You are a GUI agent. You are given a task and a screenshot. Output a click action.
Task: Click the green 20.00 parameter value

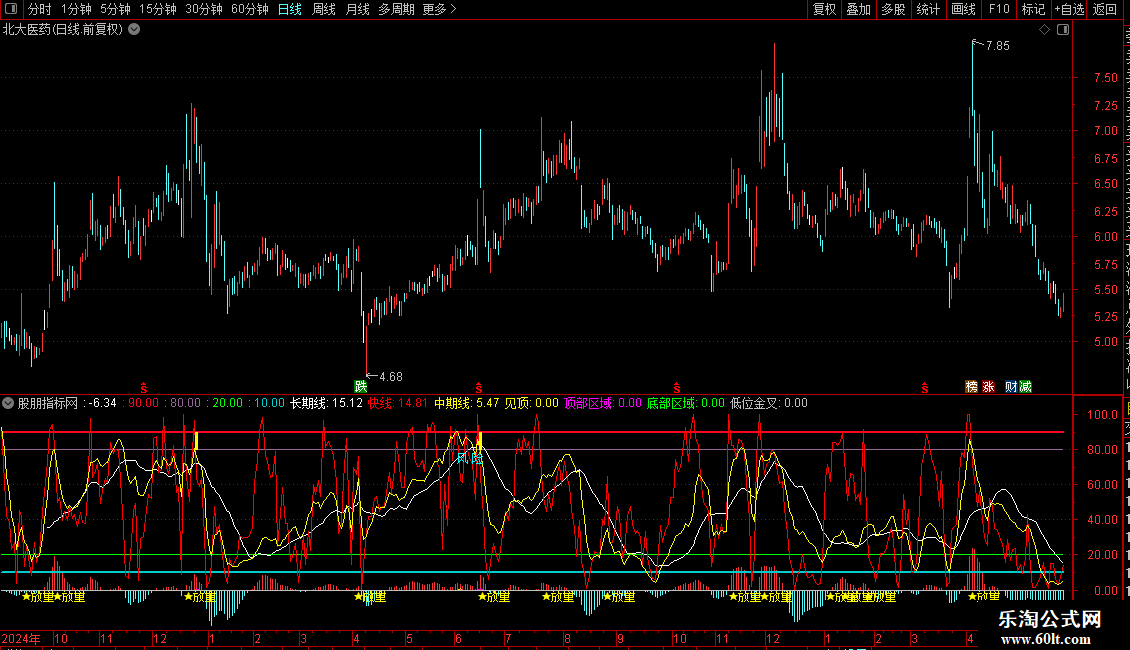tap(228, 403)
